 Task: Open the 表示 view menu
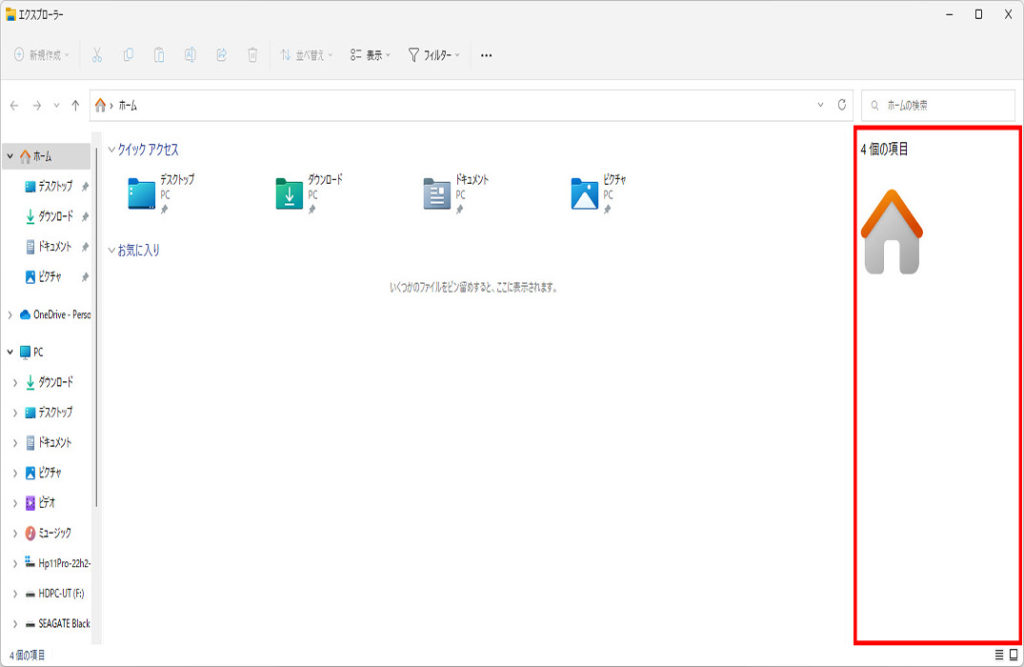tap(371, 55)
